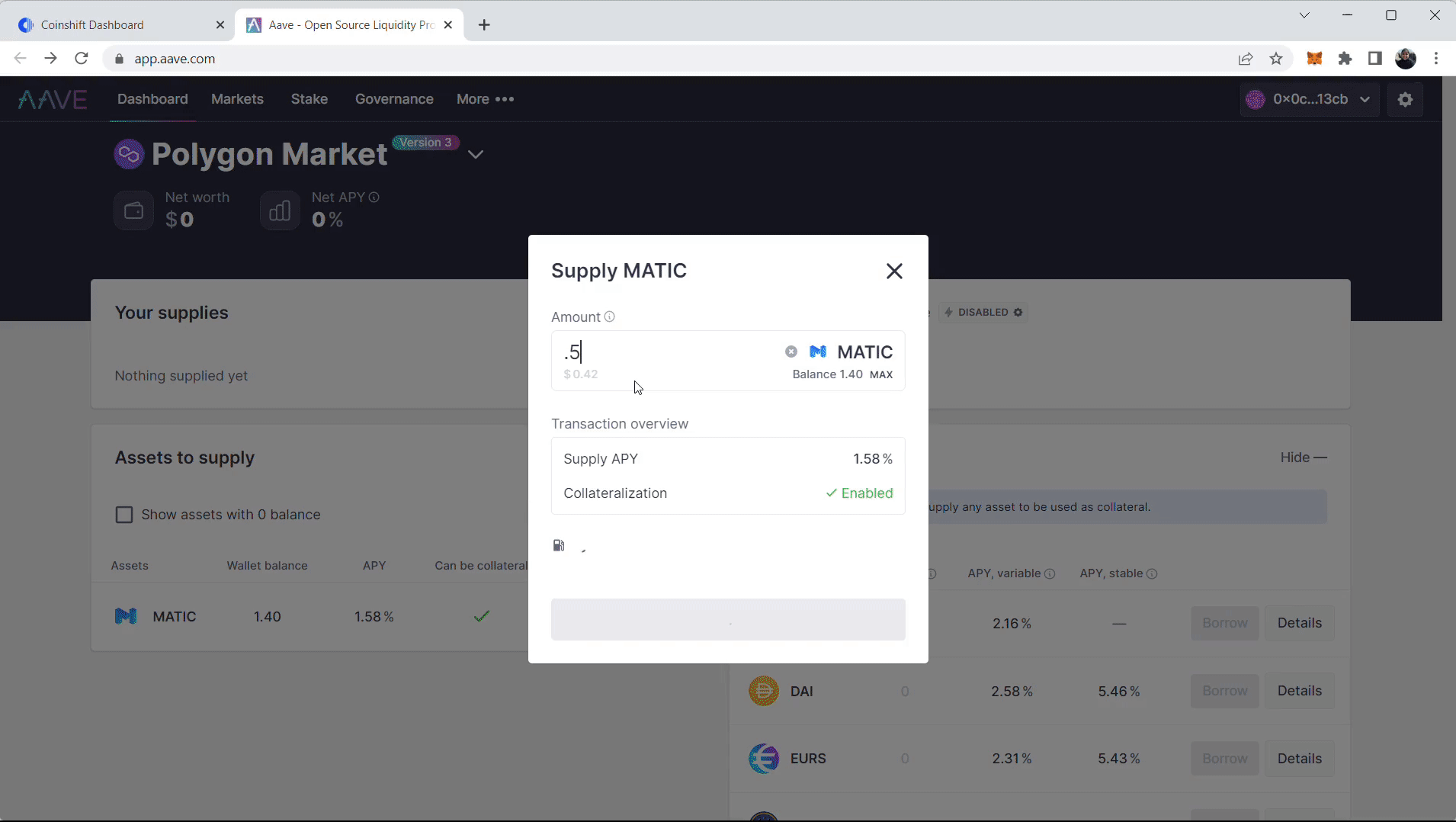Open the wallet 0x0c...13cb dropdown
The image size is (1456, 822).
1309,99
